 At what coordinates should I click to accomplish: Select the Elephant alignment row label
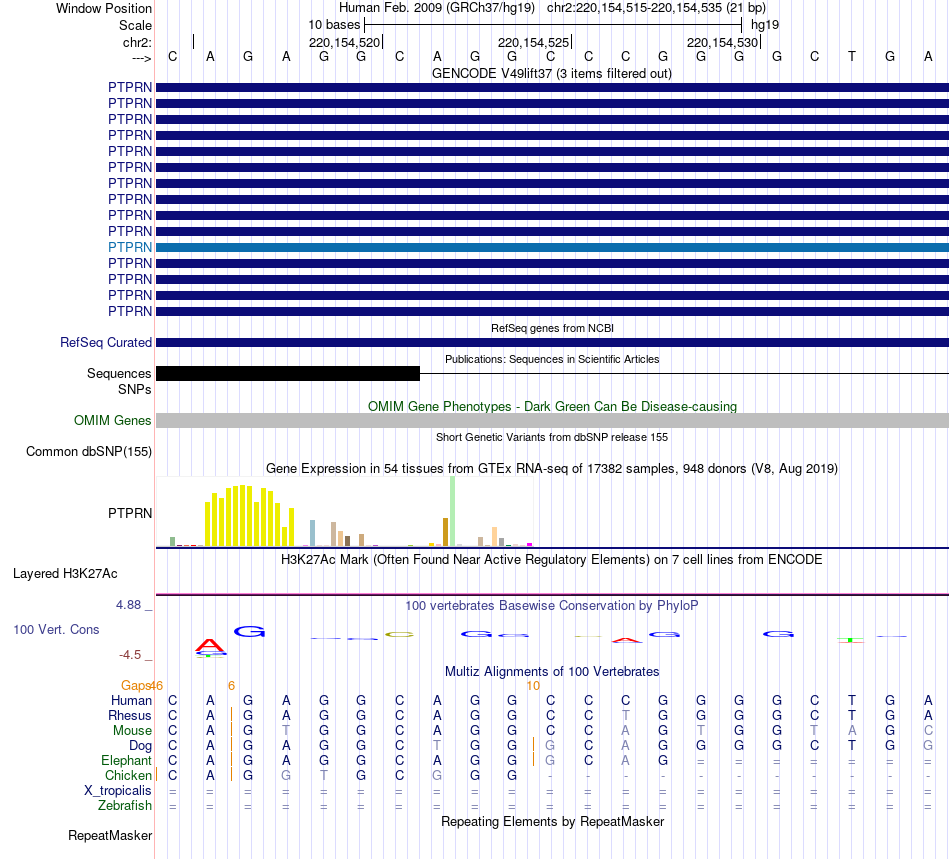[x=127, y=760]
